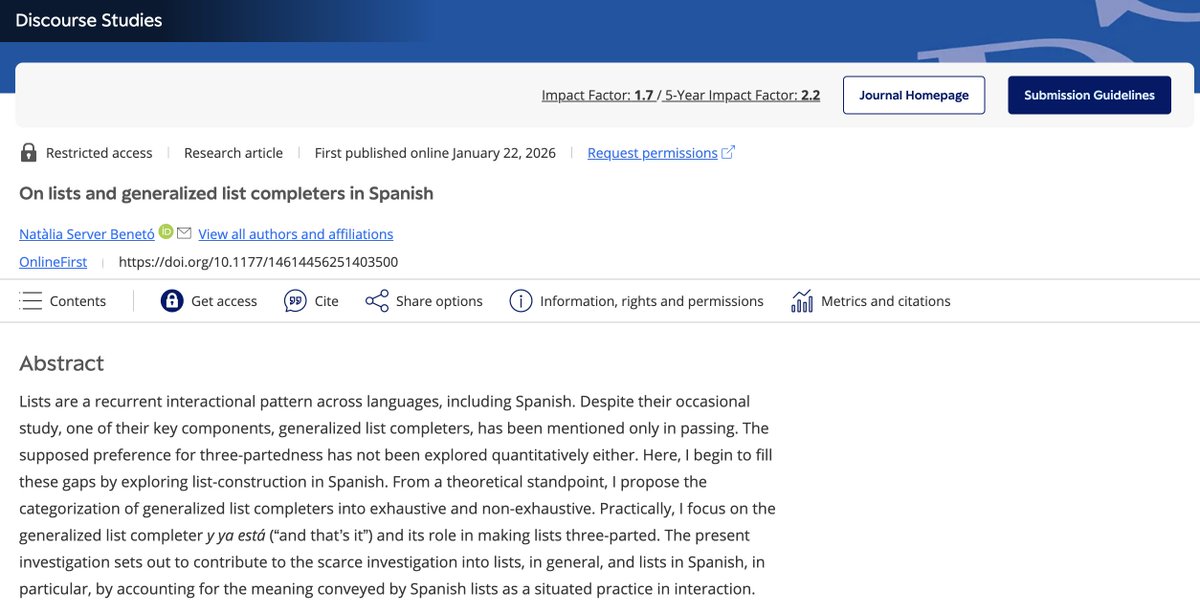
Task: Open the Discourse Studies journal title
Action: tap(88, 20)
